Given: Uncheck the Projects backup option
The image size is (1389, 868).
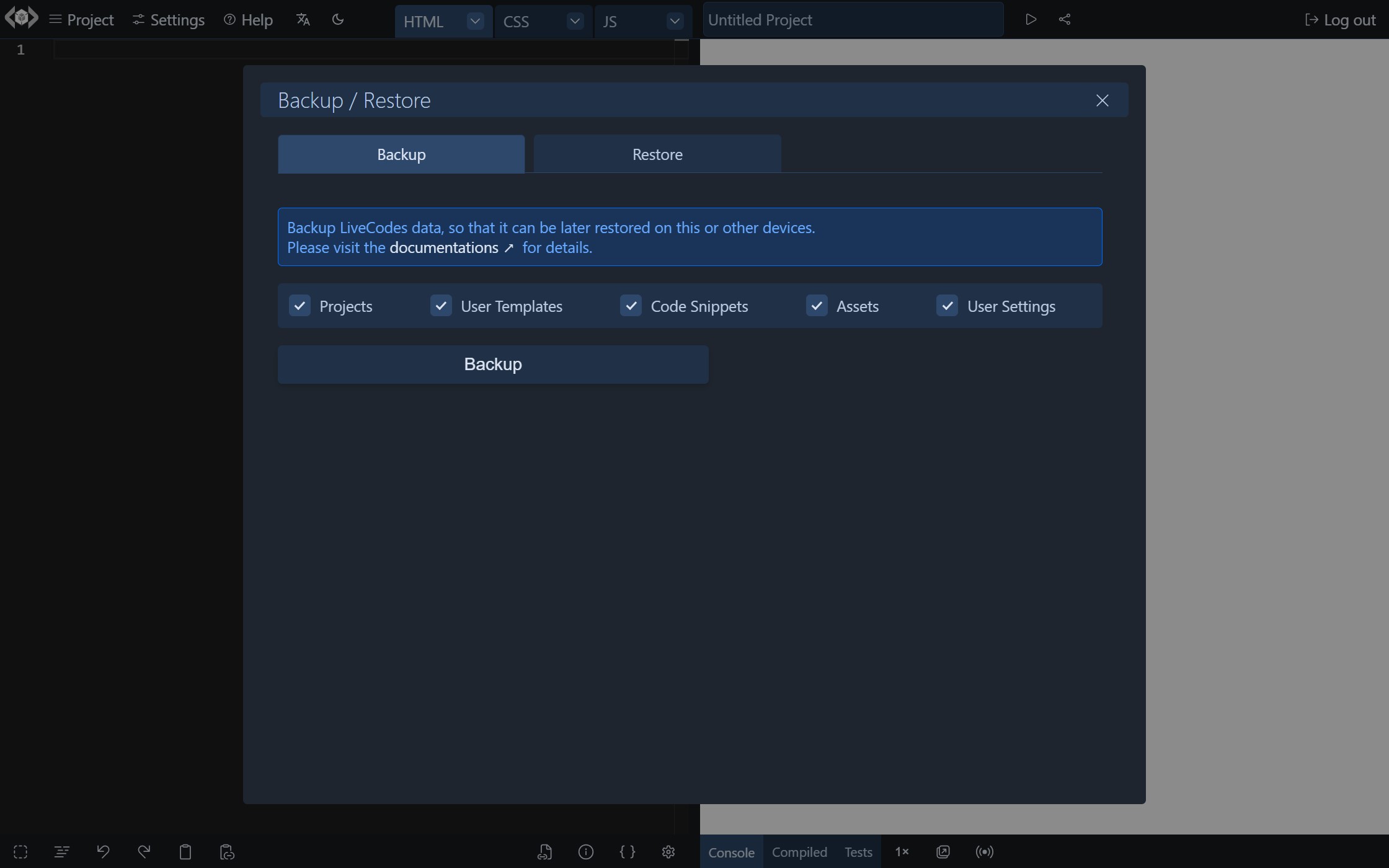Looking at the screenshot, I should pyautogui.click(x=300, y=306).
